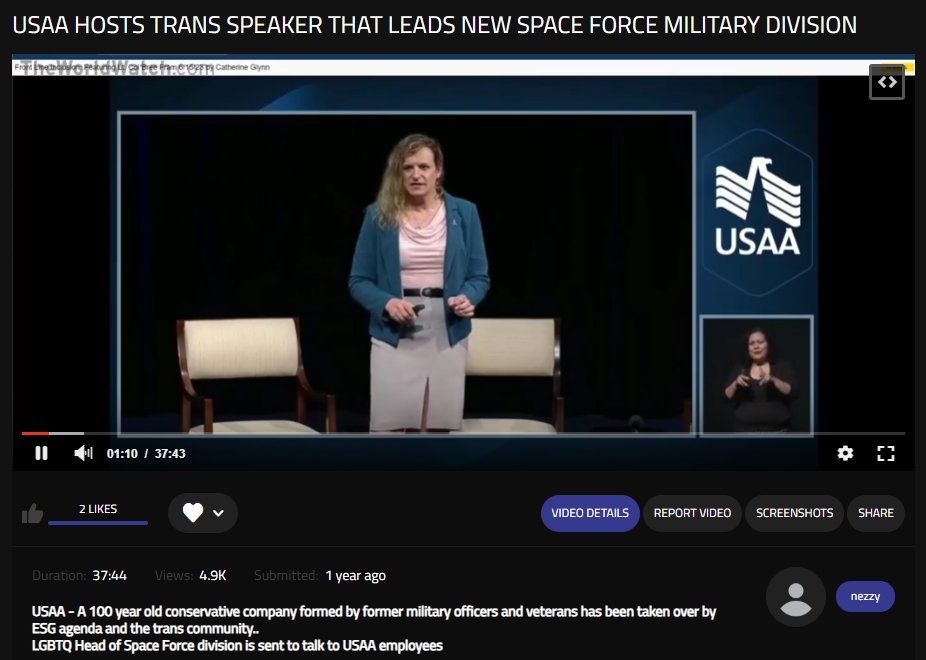Pause the video playback
Image resolution: width=926 pixels, height=660 pixels.
pos(41,453)
